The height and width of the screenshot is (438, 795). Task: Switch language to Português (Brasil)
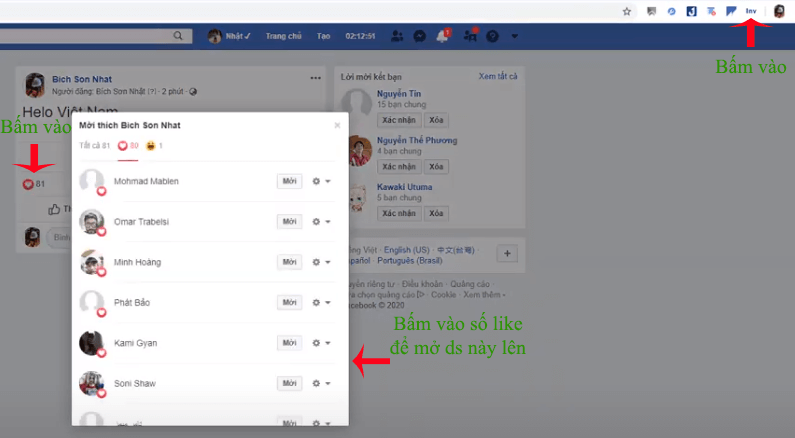(x=410, y=261)
